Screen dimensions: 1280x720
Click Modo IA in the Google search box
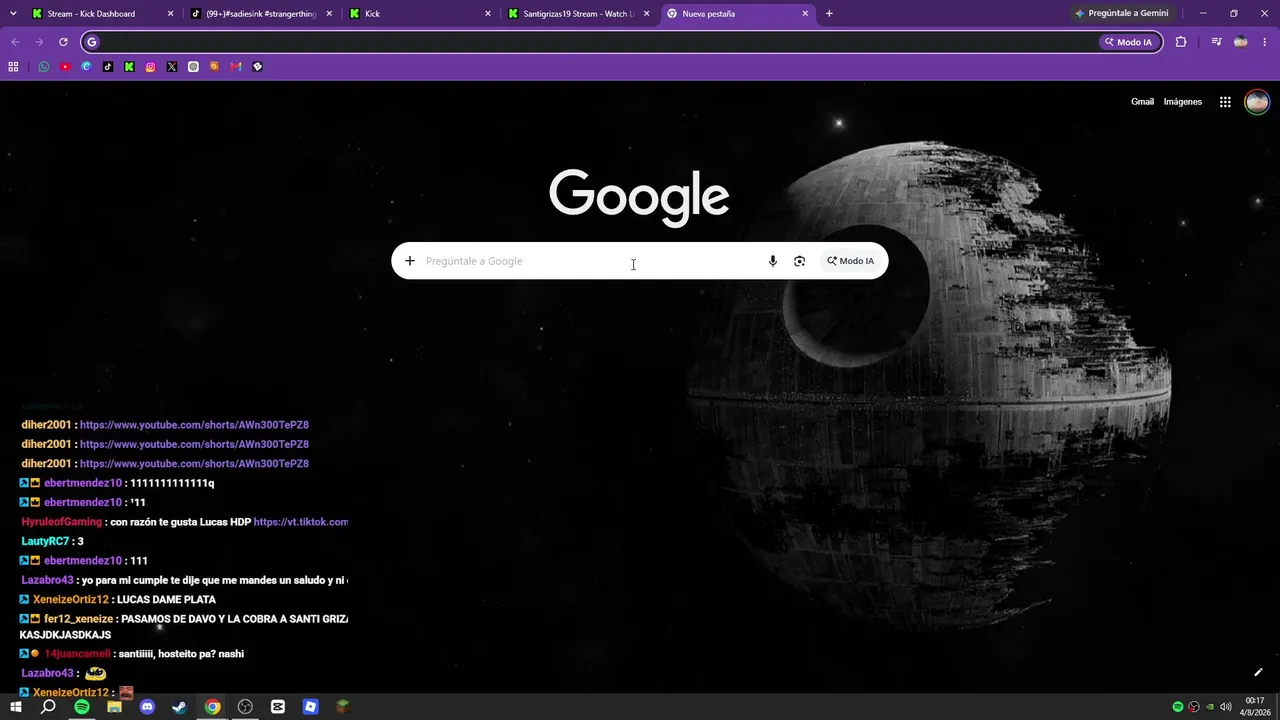(x=850, y=261)
